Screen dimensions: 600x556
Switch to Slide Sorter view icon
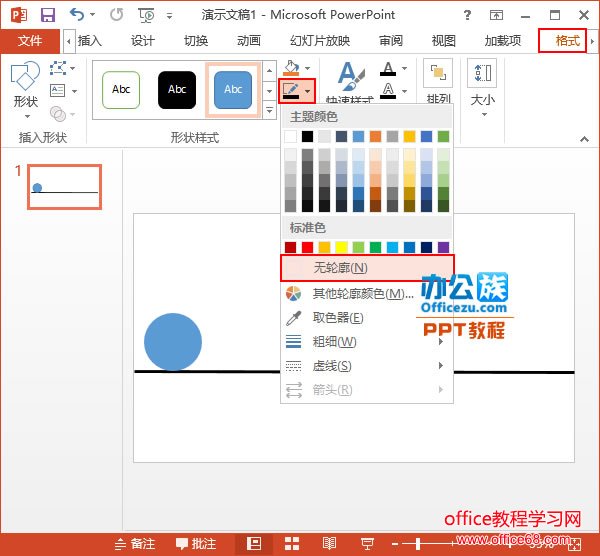[x=292, y=543]
